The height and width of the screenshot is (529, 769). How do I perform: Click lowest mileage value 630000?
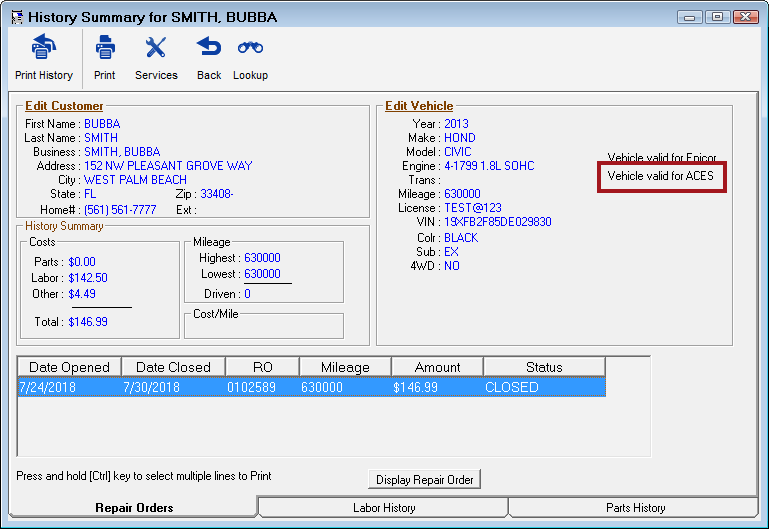[262, 274]
